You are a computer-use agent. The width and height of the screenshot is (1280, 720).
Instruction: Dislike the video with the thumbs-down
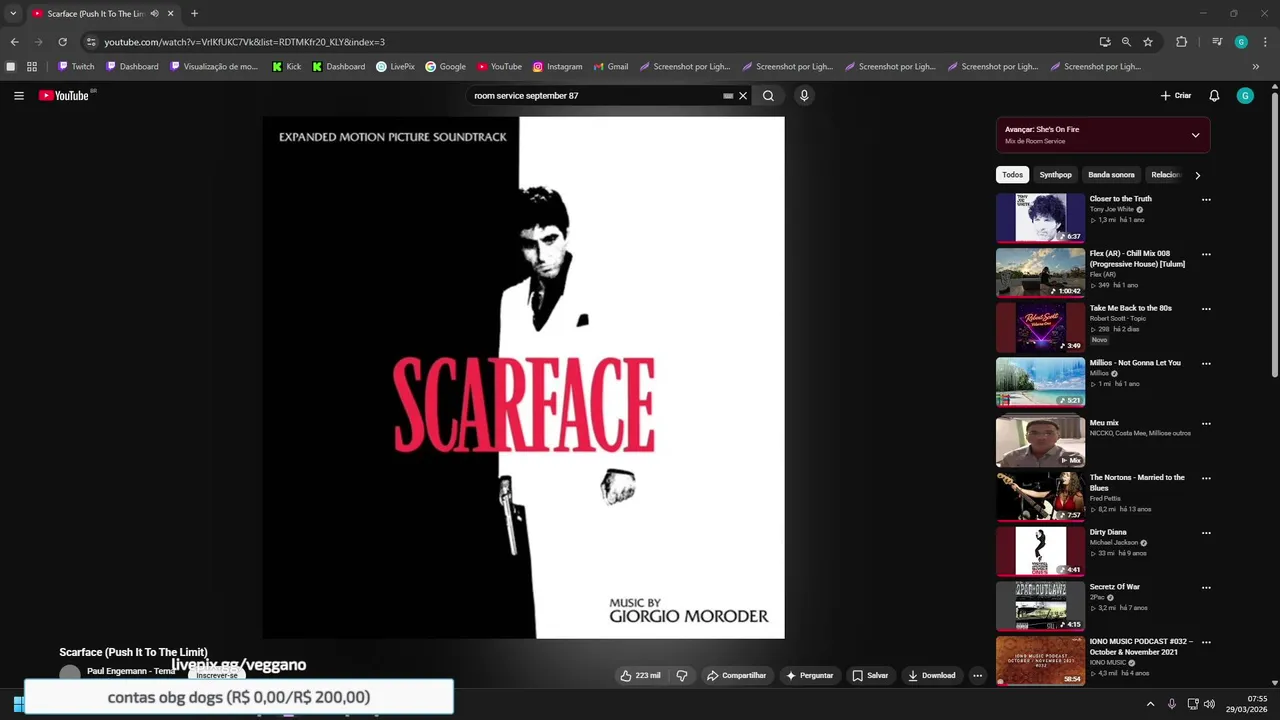click(682, 676)
